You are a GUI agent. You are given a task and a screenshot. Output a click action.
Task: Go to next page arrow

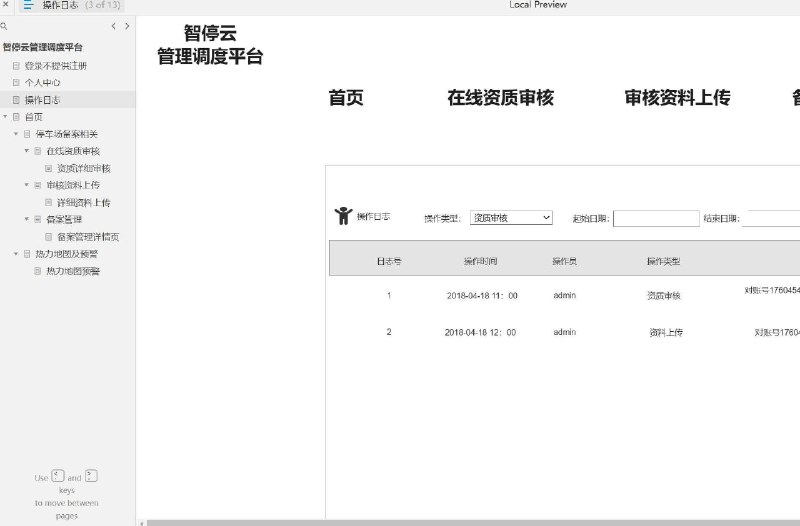pyautogui.click(x=127, y=26)
